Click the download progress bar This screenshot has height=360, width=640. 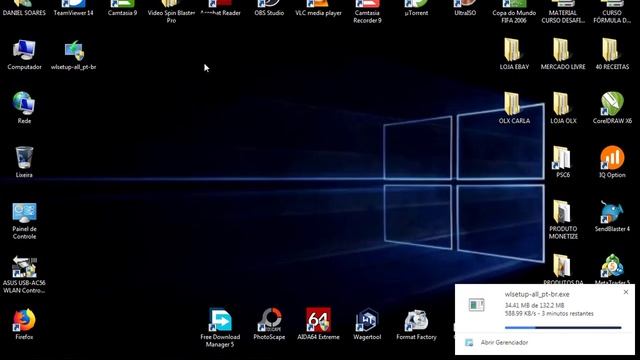pos(563,327)
